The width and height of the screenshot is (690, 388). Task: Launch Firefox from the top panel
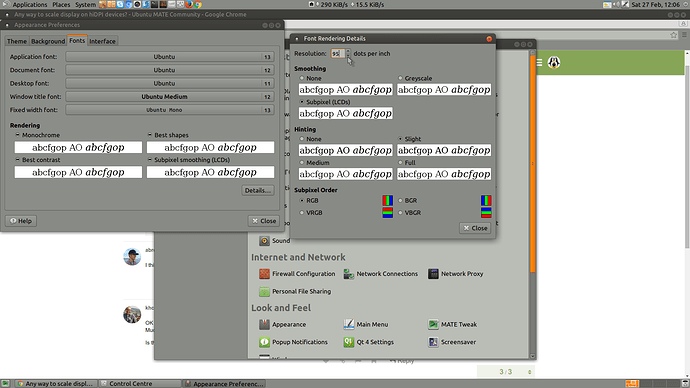coord(189,4)
